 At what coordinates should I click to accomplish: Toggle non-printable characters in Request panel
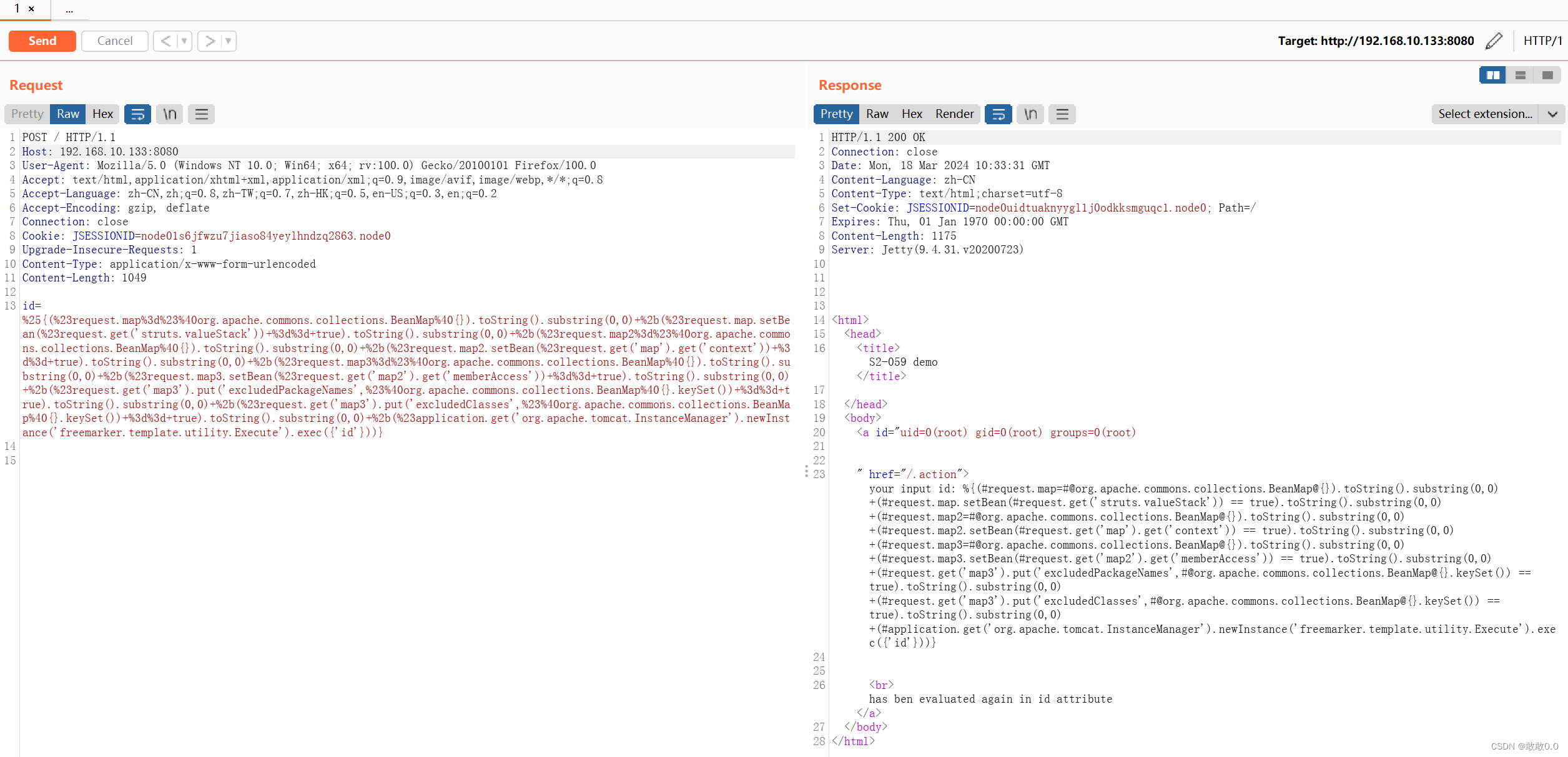[x=169, y=114]
